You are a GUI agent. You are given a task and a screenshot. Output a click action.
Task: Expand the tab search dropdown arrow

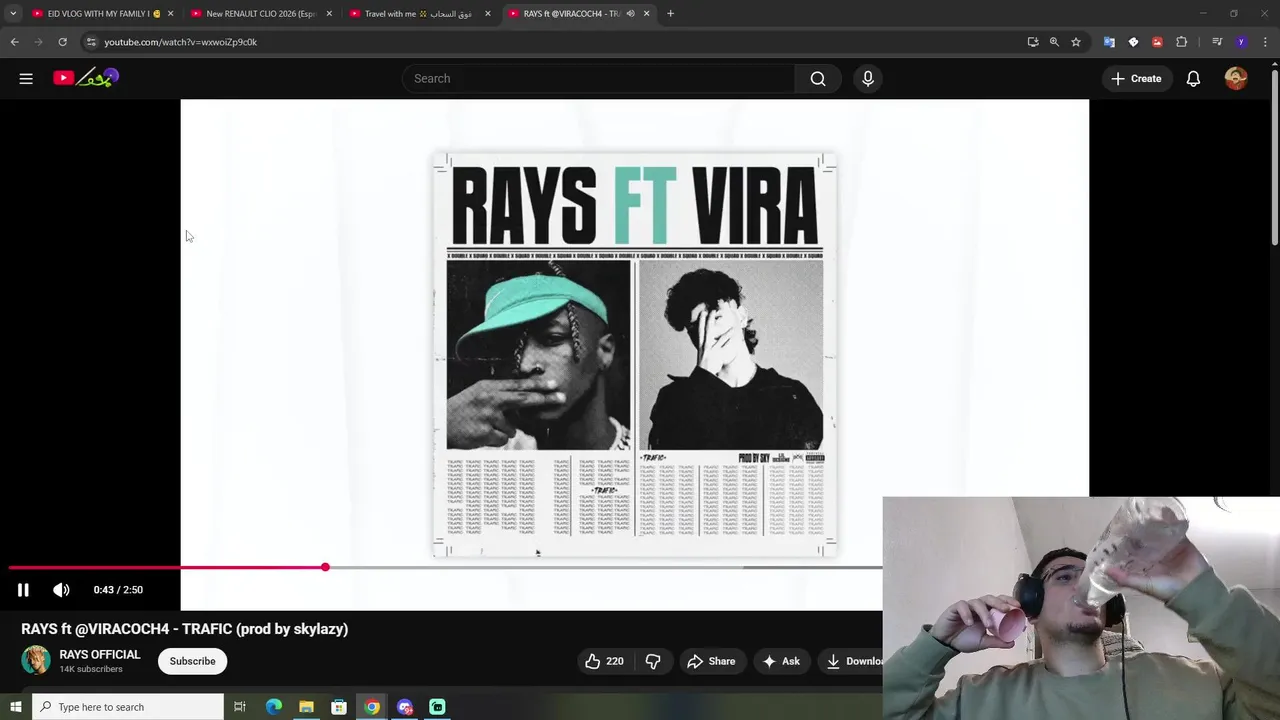click(13, 14)
